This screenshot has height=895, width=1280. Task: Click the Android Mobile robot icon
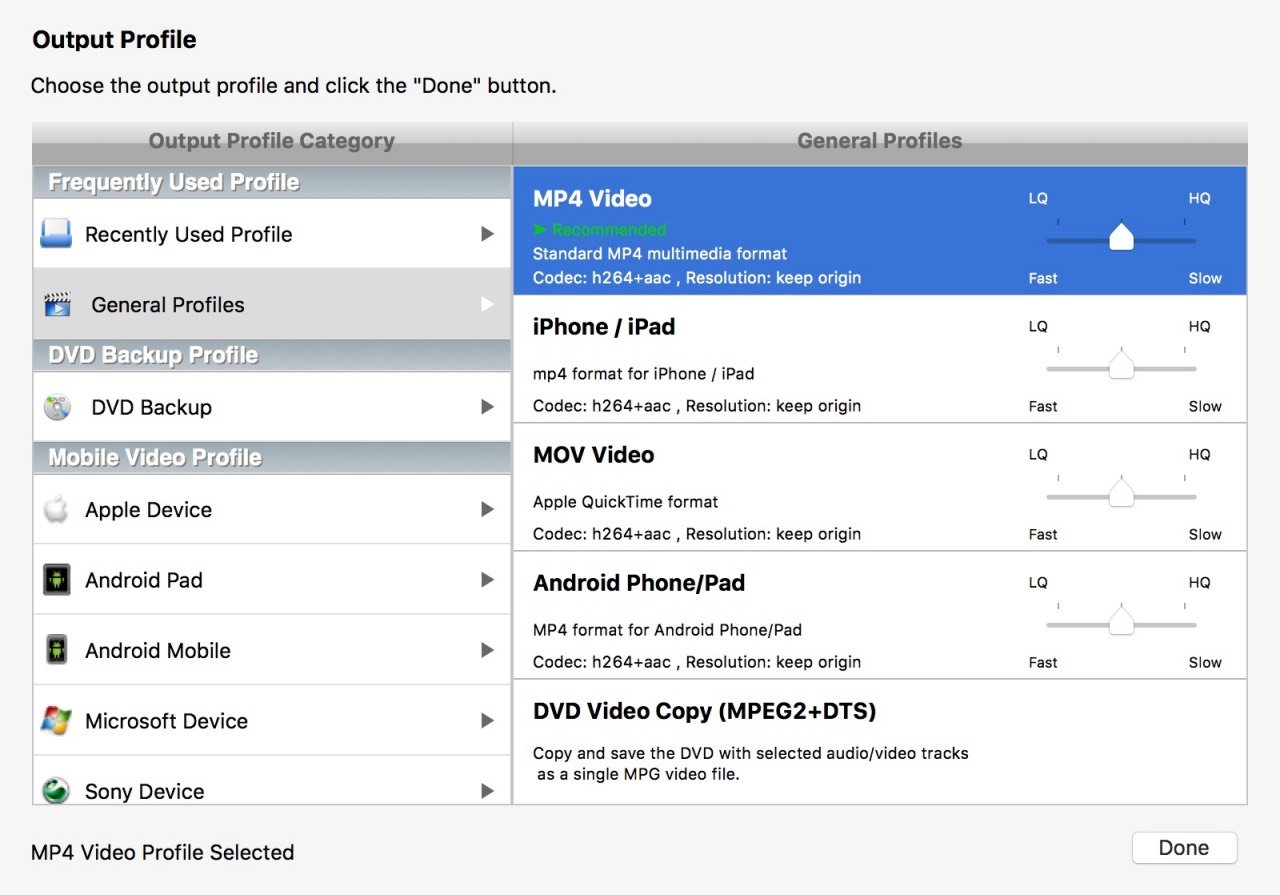(56, 650)
